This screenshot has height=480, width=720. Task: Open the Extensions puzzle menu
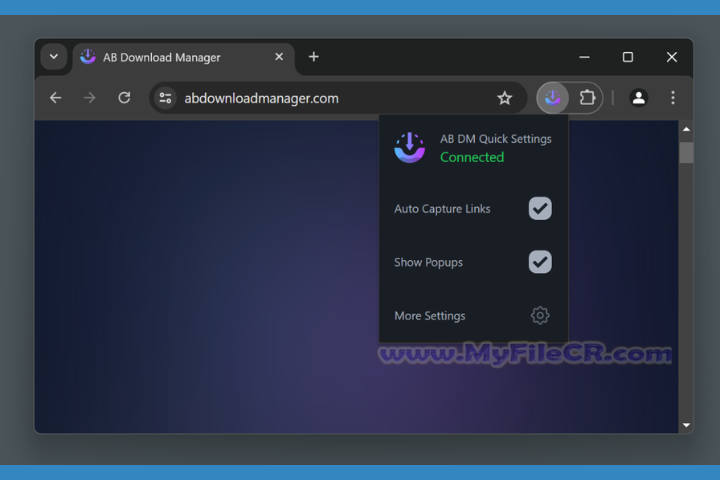click(587, 97)
